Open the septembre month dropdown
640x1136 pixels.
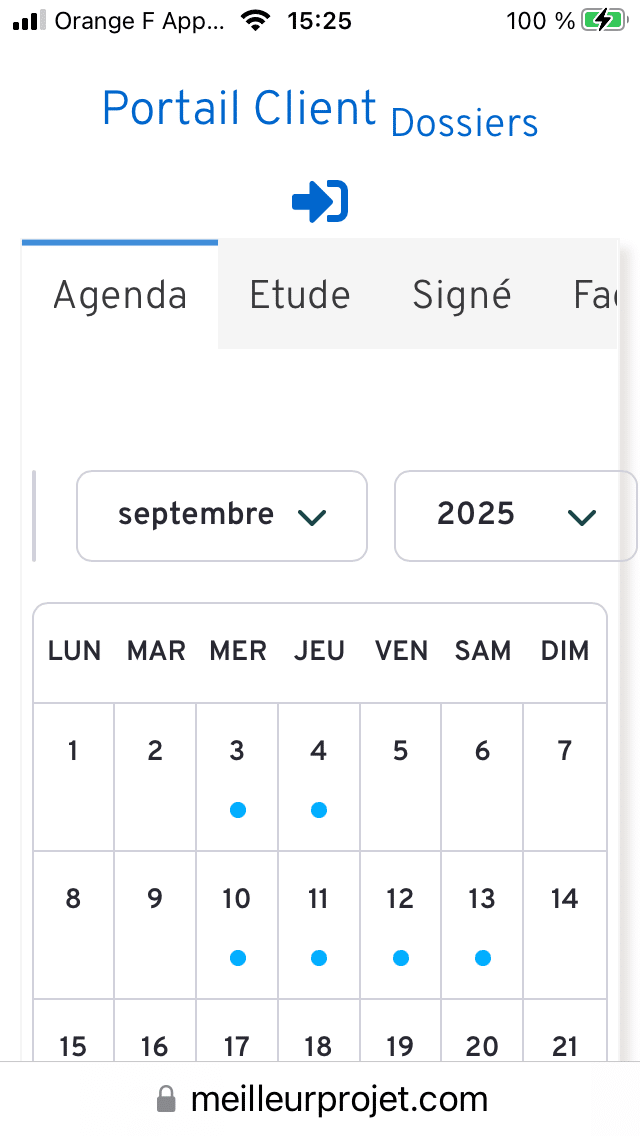(222, 515)
